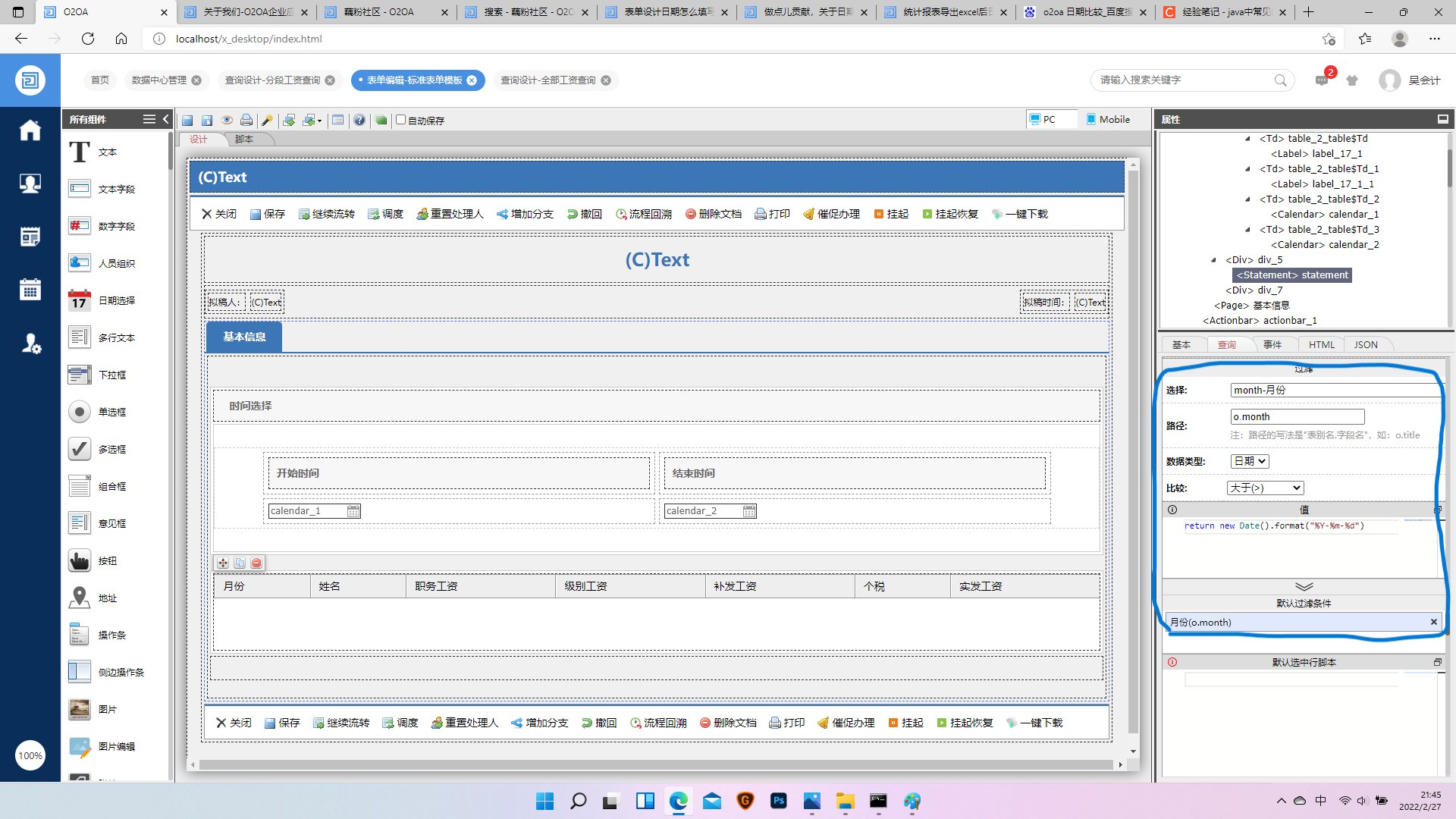Click the 继续流转 button in top actionbar
This screenshot has width=1456, height=819.
(327, 214)
